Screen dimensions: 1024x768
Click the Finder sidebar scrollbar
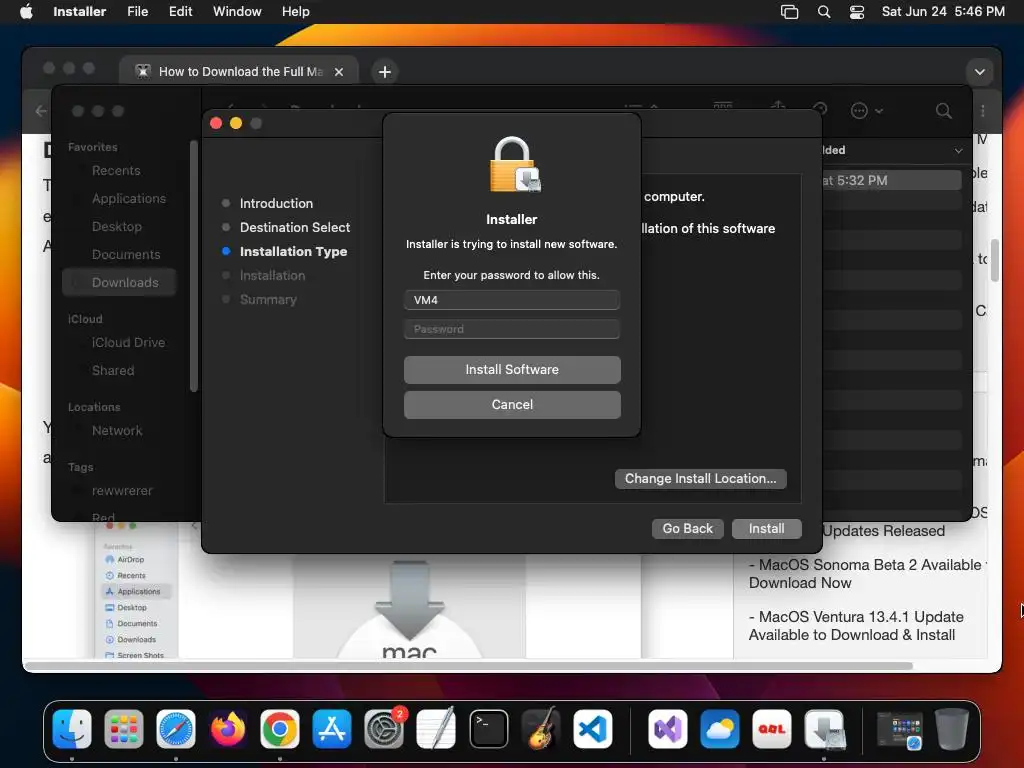tap(194, 266)
